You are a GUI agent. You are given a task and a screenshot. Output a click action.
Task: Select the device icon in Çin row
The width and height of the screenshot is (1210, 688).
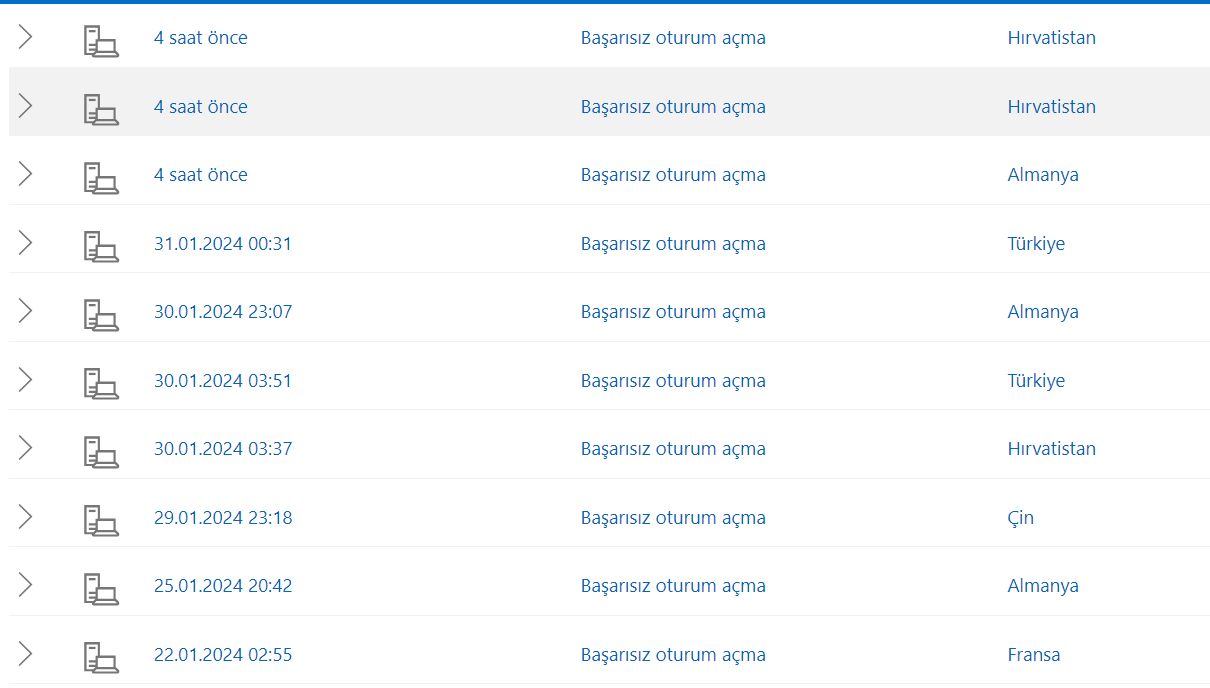click(x=100, y=519)
